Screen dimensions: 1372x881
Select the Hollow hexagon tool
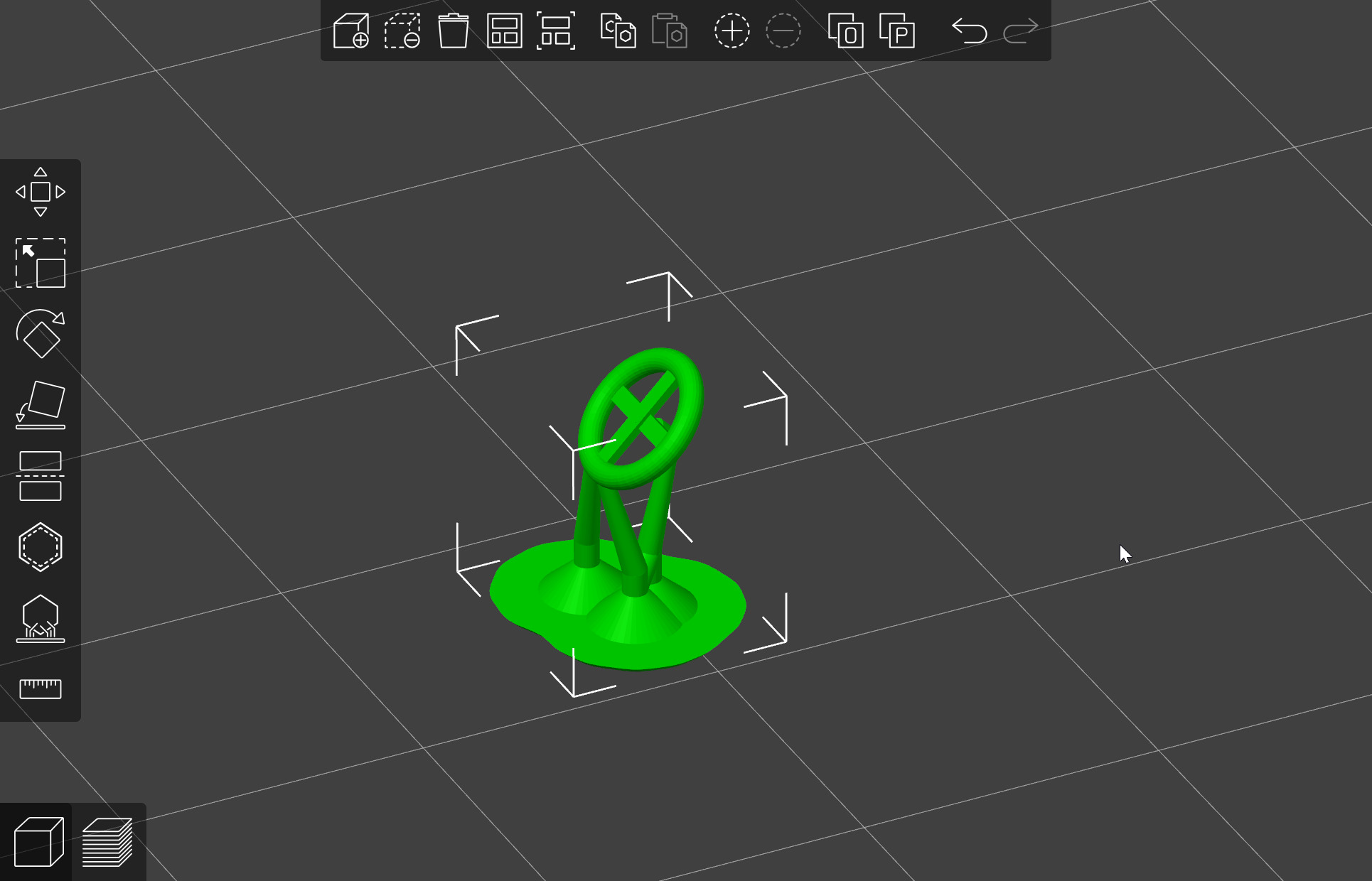pos(41,547)
